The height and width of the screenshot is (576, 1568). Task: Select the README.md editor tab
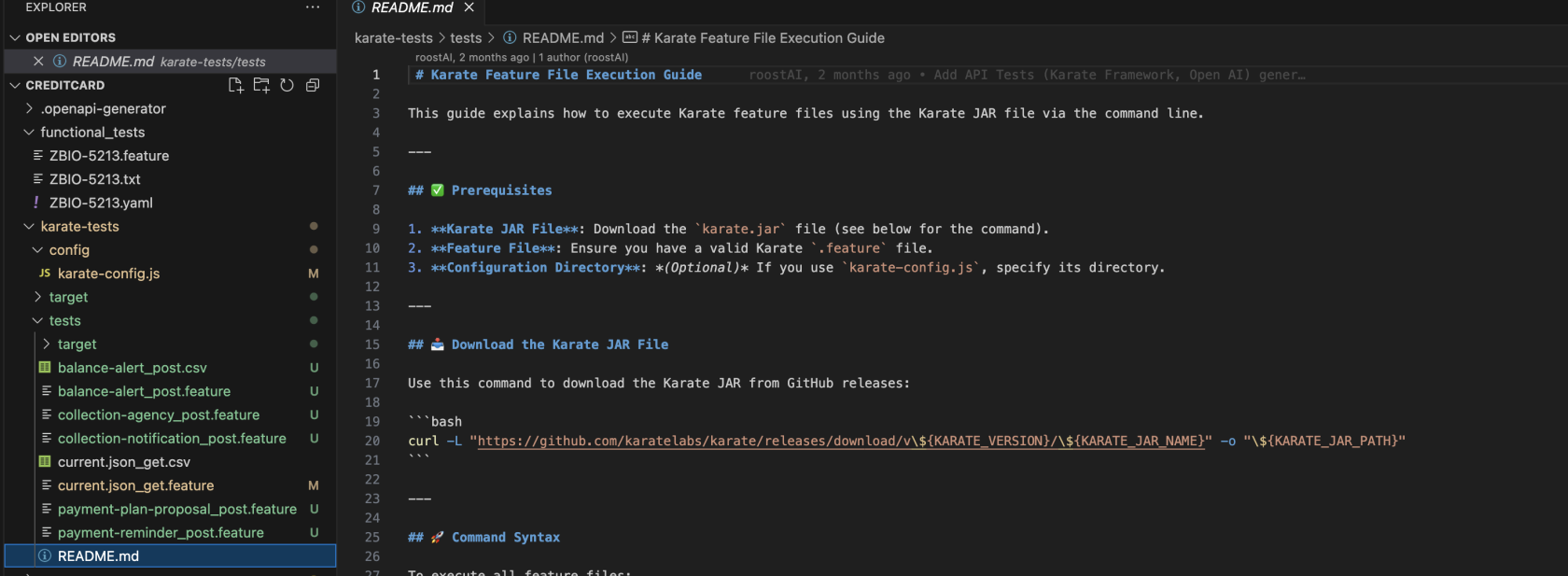point(412,7)
